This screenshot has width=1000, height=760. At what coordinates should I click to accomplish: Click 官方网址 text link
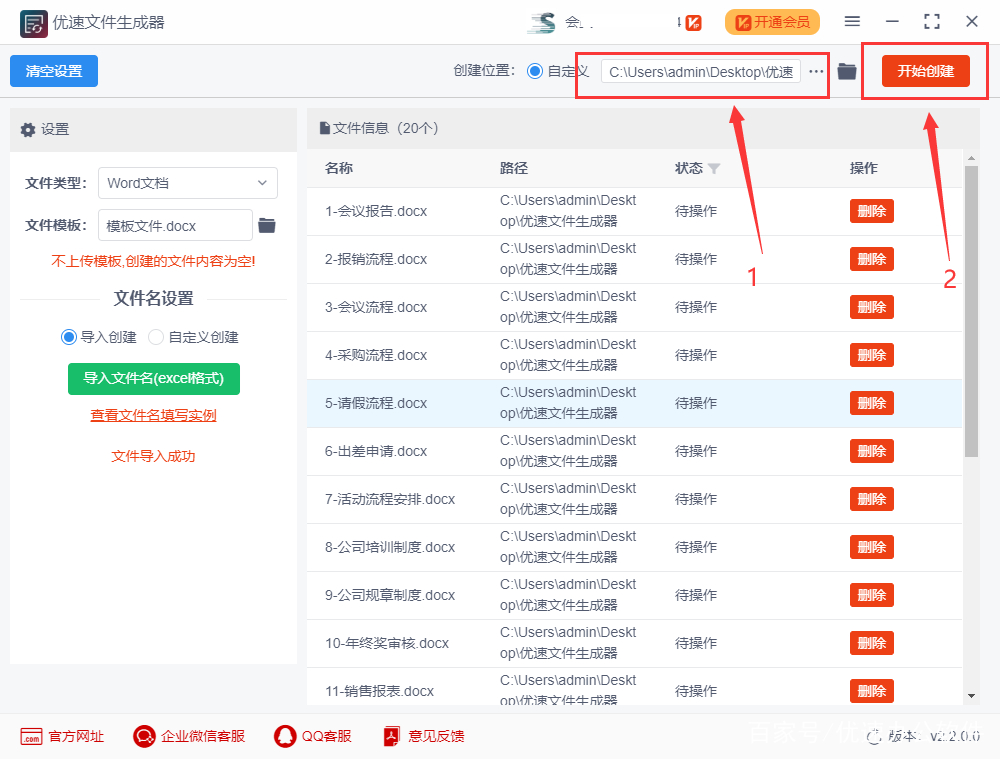coord(76,736)
